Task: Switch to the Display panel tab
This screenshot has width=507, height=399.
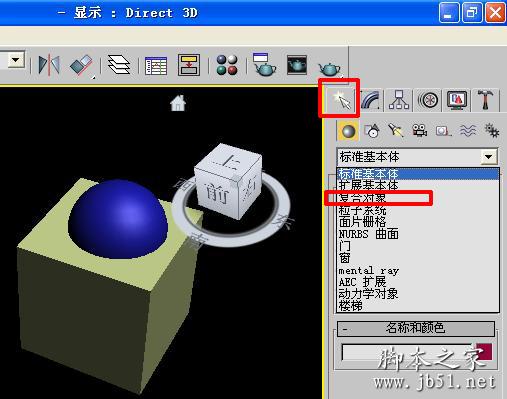Action: point(457,99)
